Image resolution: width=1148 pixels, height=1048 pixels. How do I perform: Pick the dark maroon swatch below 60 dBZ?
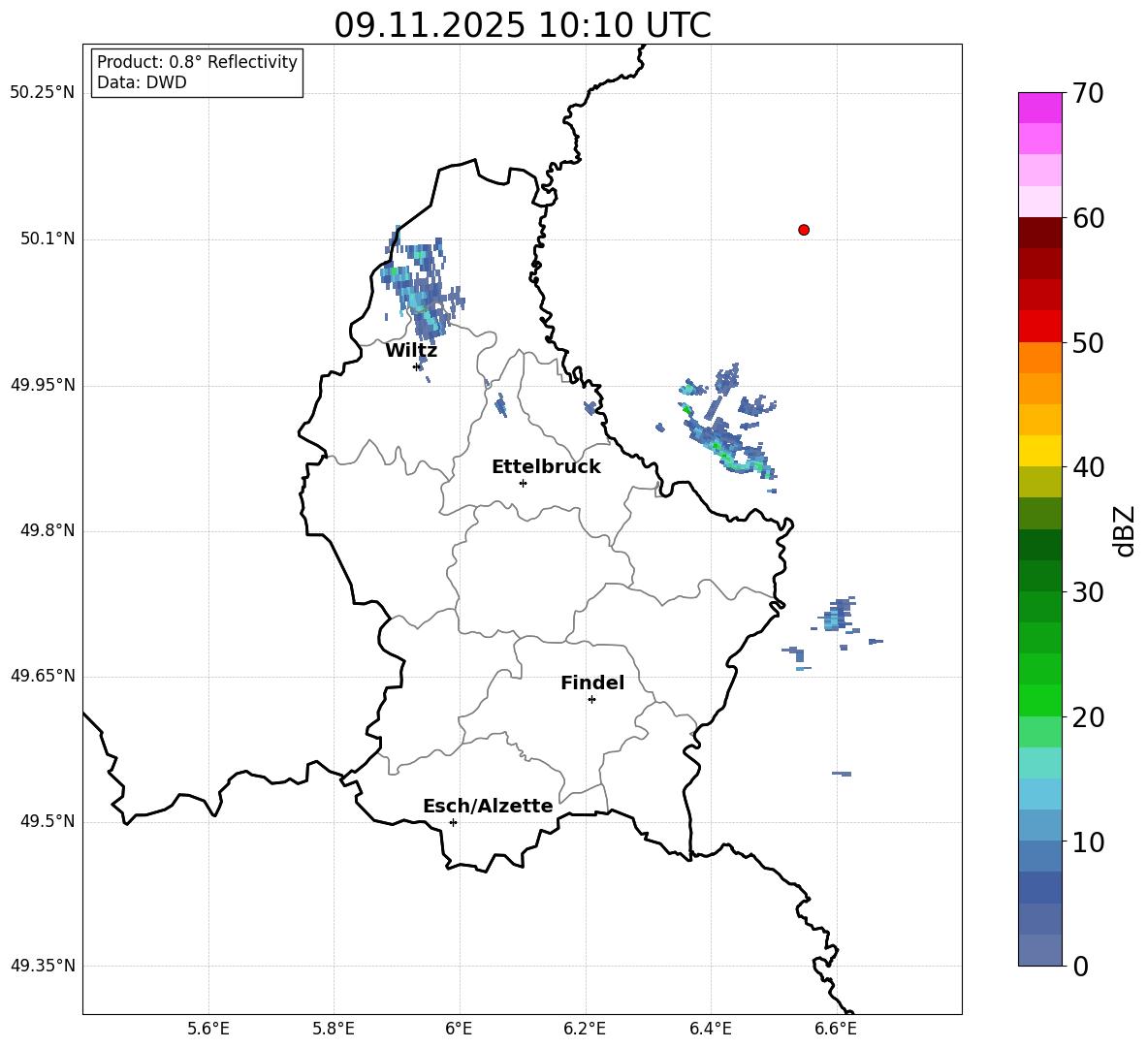[x=1040, y=233]
